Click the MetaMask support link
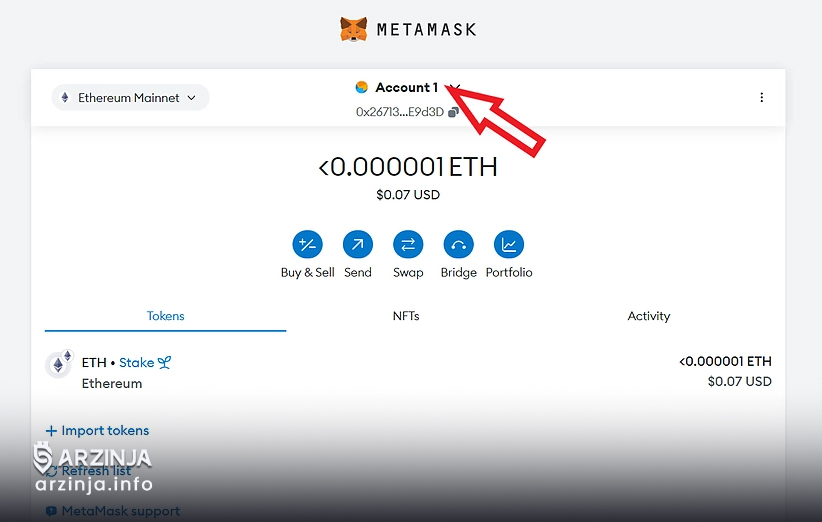Screen dimensions: 822x522 point(113,510)
